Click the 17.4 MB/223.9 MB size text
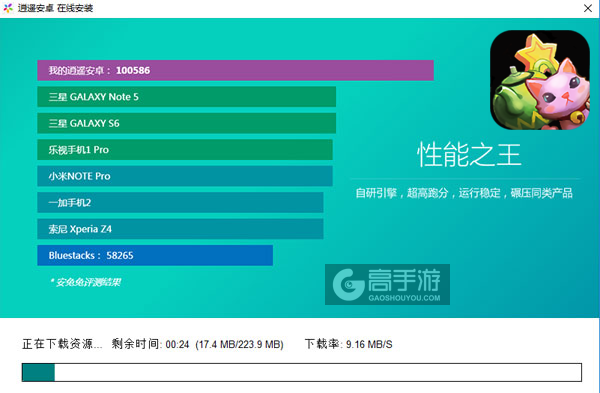 [x=239, y=344]
